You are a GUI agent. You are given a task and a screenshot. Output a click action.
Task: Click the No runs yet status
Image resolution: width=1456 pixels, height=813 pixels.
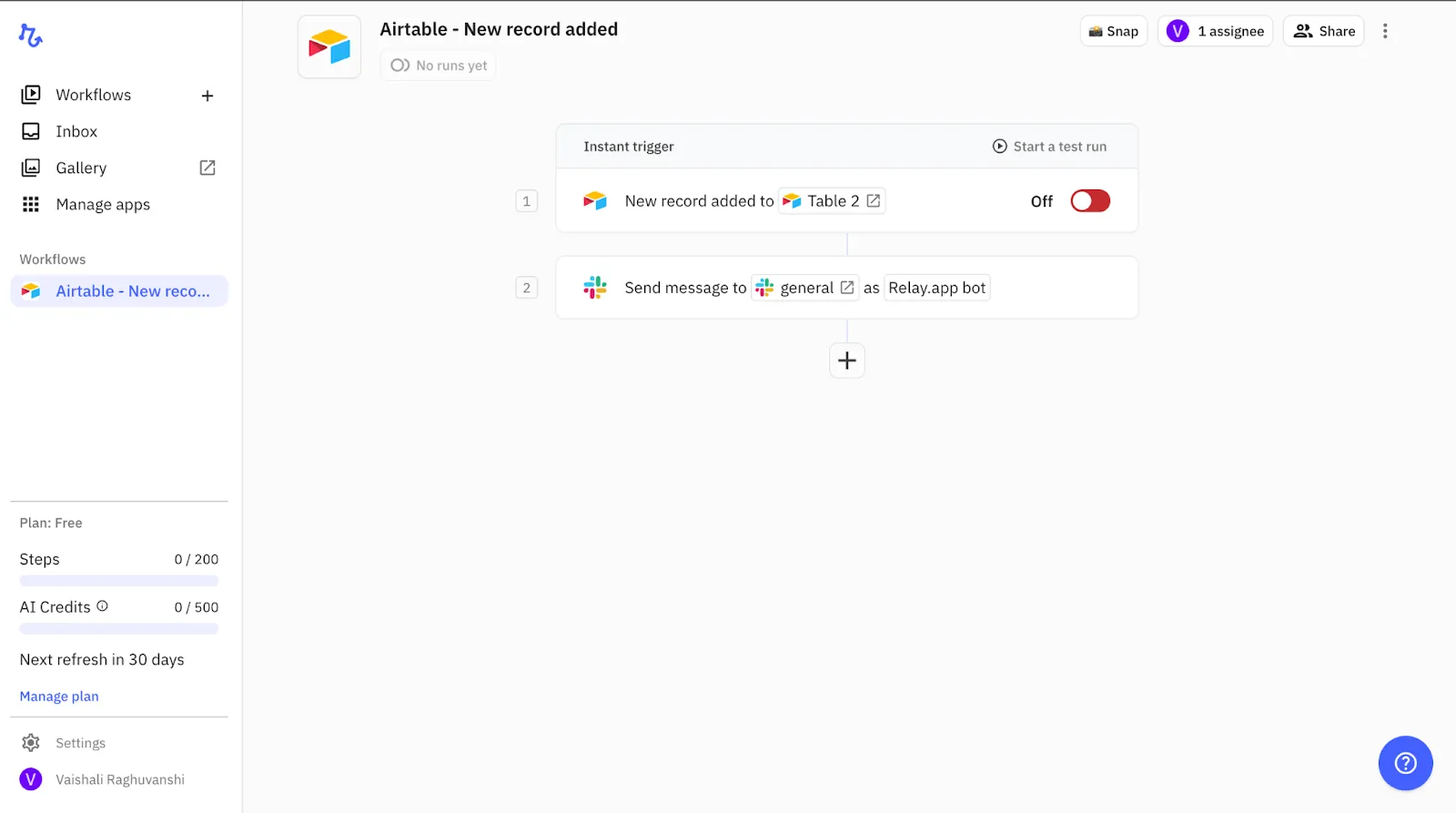tap(439, 66)
